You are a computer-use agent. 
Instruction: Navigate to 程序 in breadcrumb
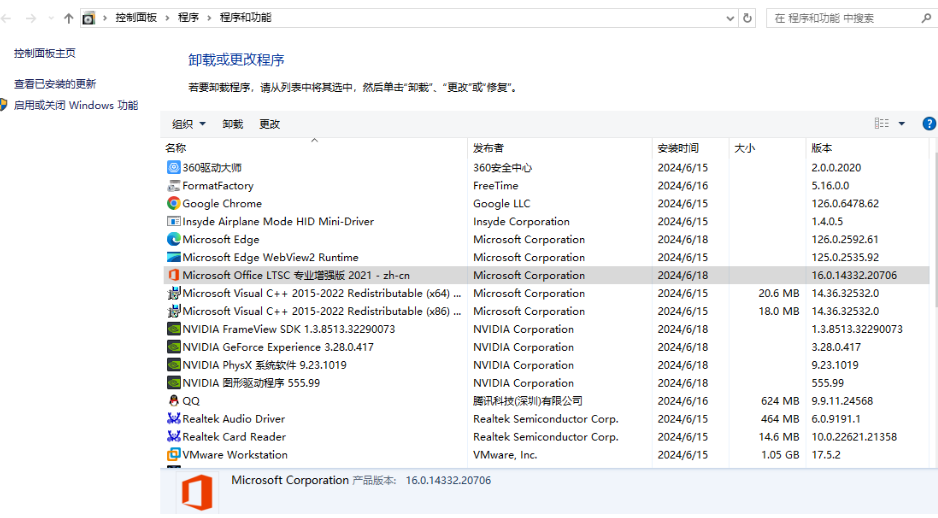click(188, 18)
